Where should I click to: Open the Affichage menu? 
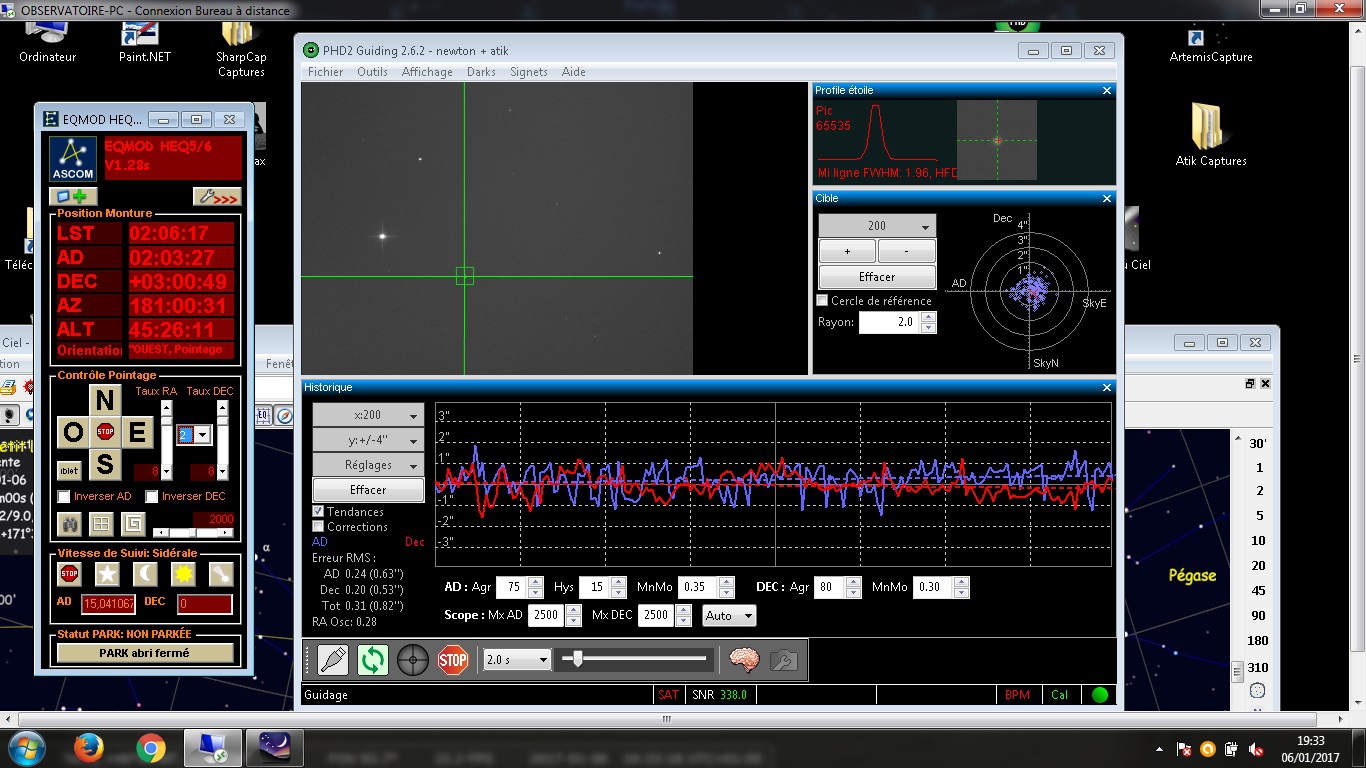(427, 72)
